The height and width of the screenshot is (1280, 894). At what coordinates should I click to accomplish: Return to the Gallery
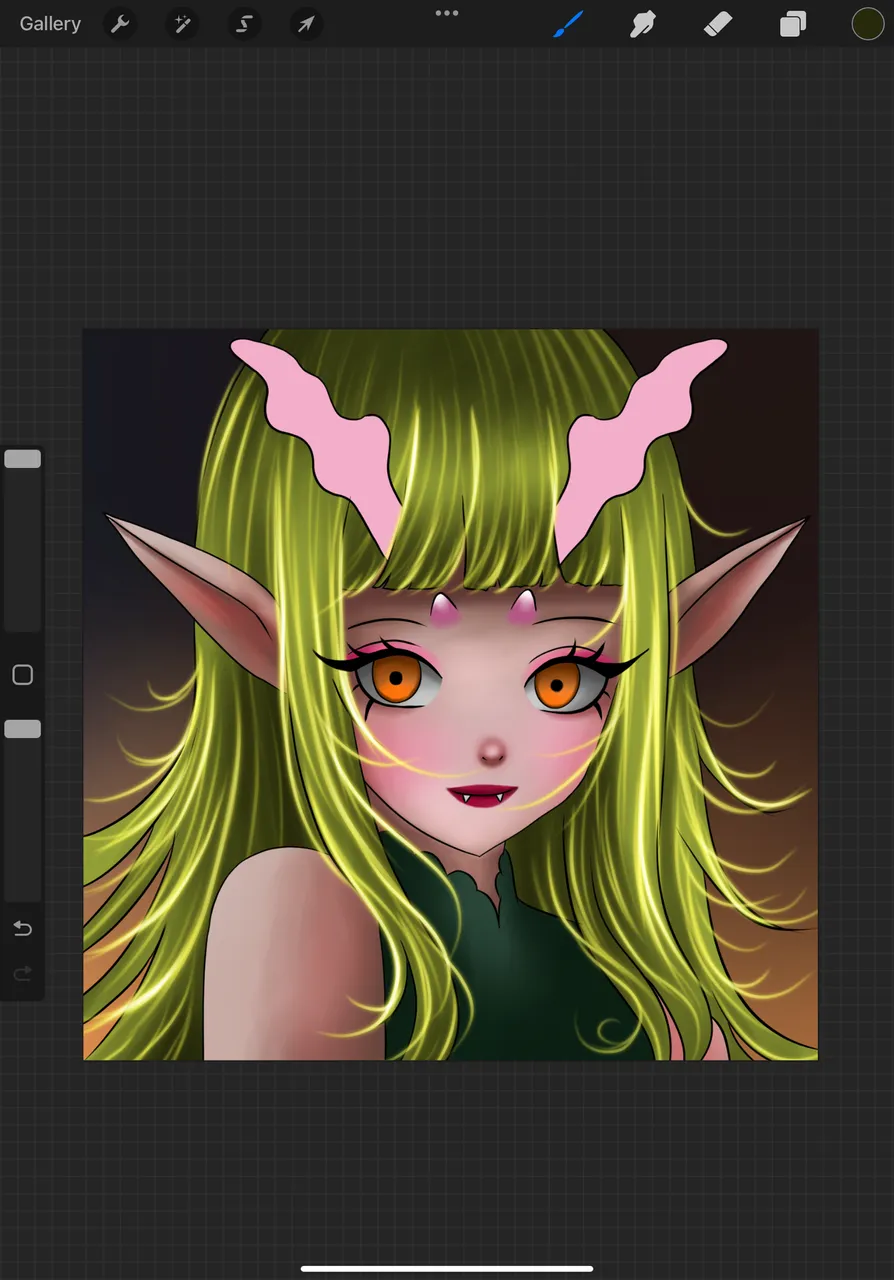click(50, 24)
